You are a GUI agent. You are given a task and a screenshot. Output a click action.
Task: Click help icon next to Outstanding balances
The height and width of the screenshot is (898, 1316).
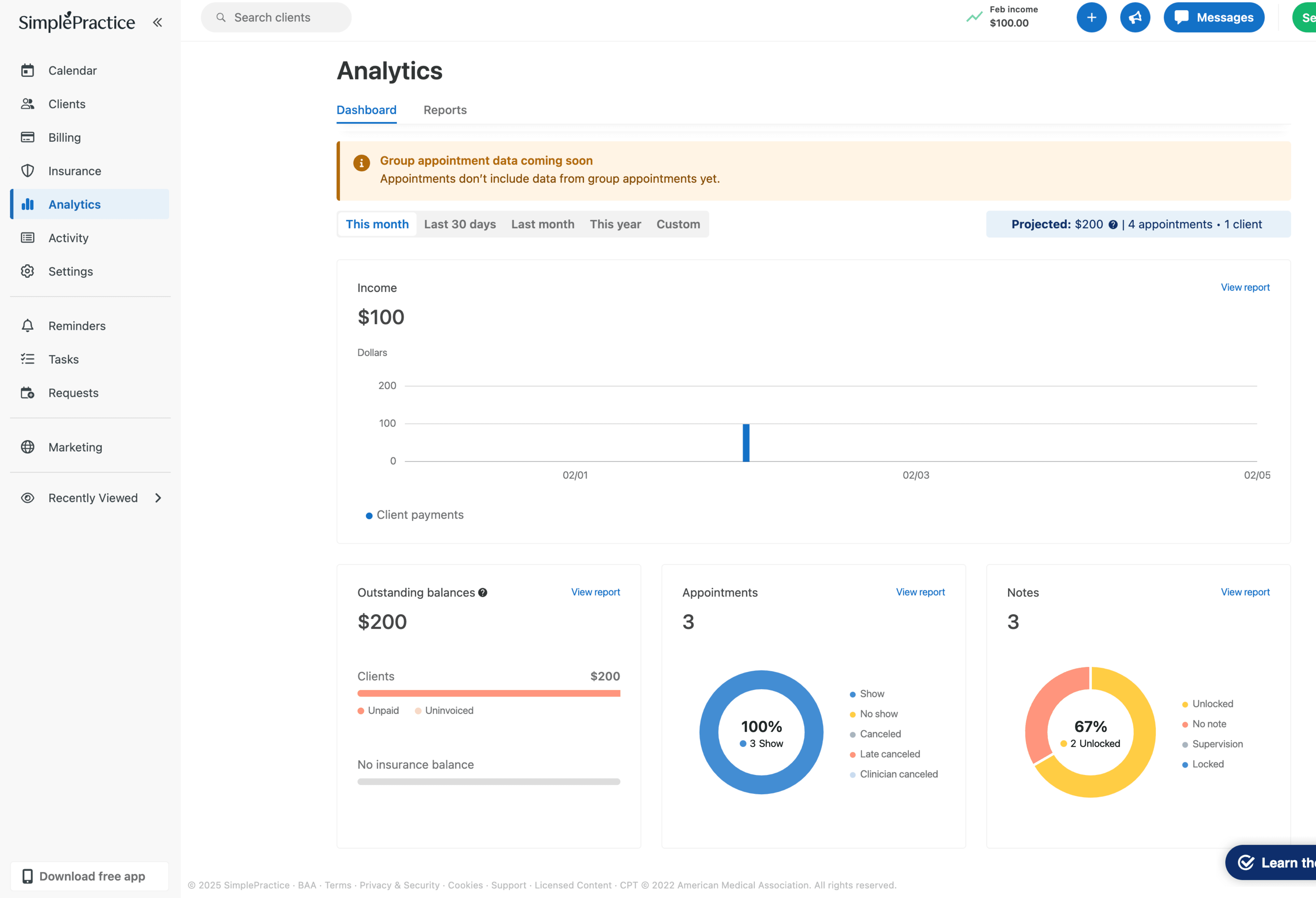[483, 592]
